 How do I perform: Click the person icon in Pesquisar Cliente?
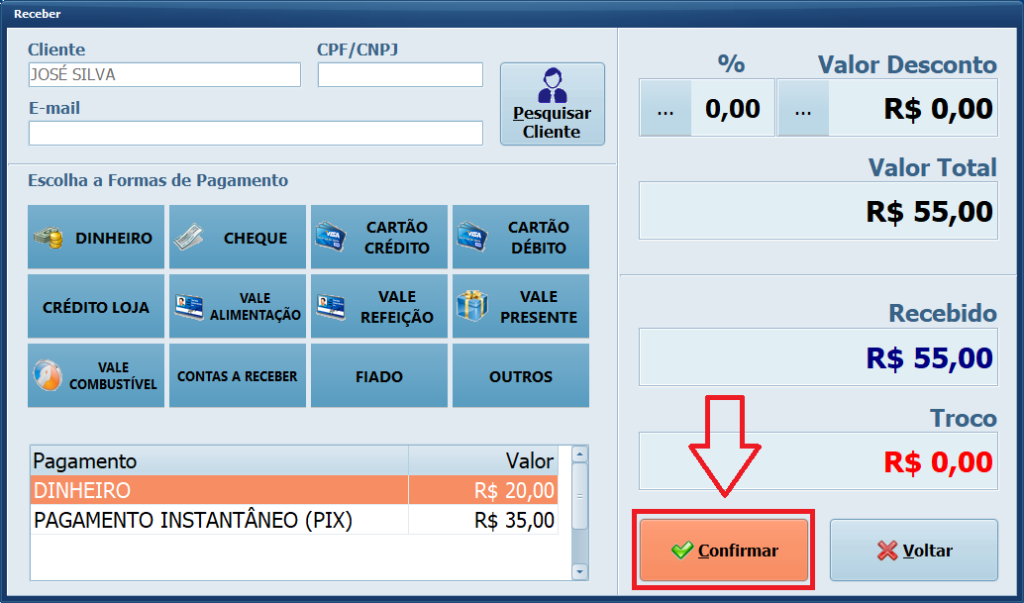click(x=552, y=85)
